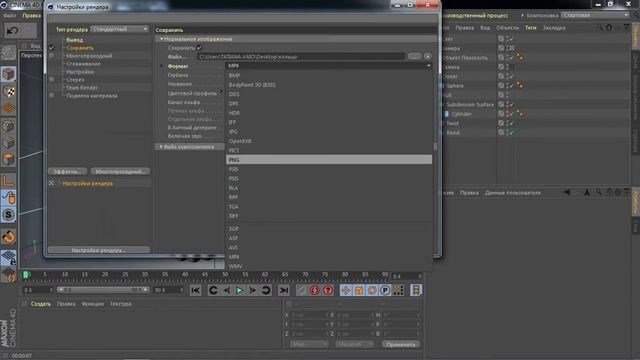This screenshot has width=640, height=360.
Task: Go to start of animation
Action: coord(196,290)
